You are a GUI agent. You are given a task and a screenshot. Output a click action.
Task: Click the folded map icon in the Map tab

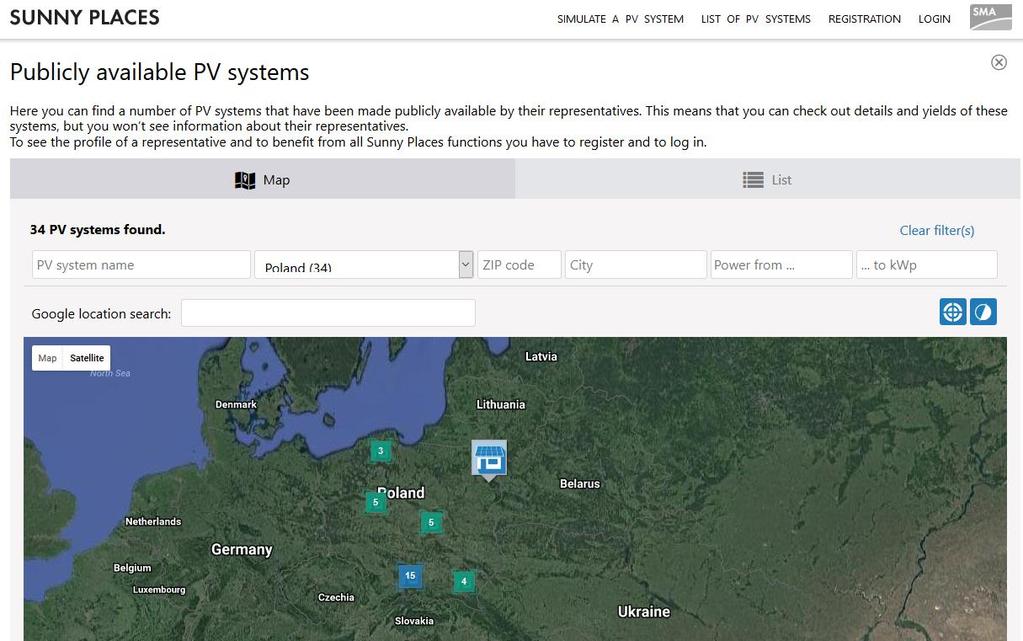pyautogui.click(x=245, y=180)
